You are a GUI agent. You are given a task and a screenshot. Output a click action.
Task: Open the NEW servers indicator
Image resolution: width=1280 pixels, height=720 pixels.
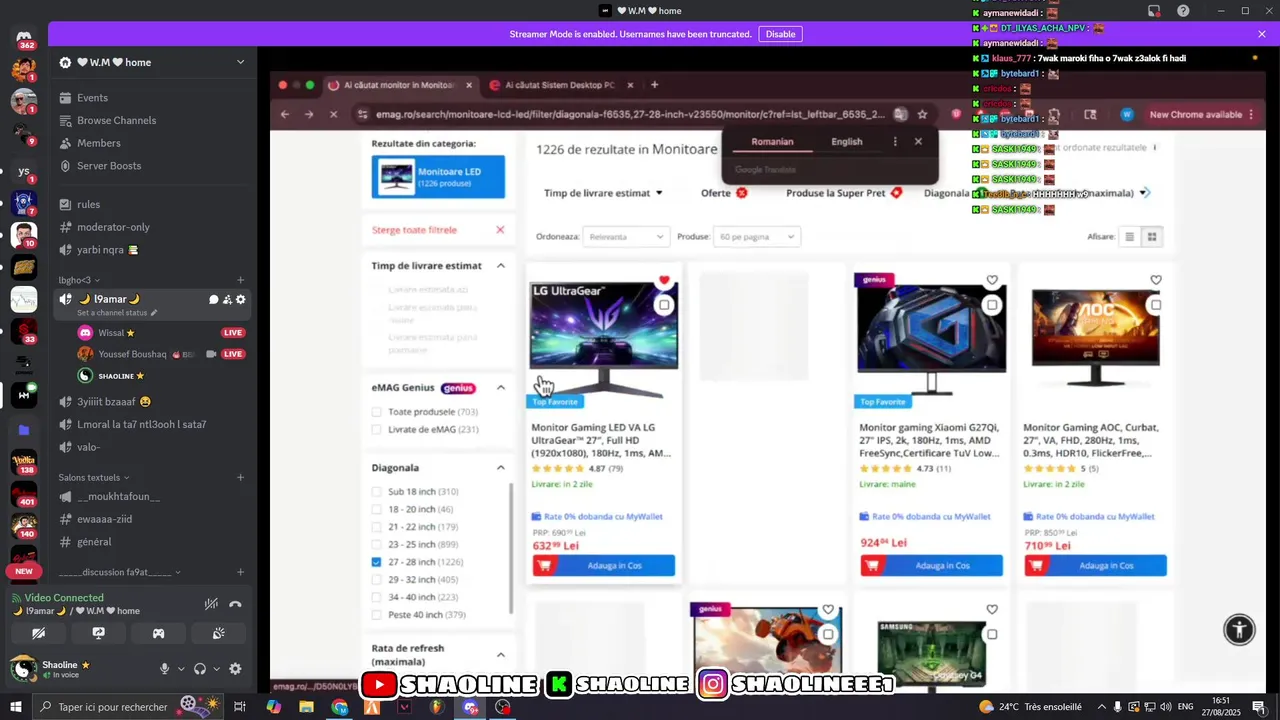[x=24, y=571]
